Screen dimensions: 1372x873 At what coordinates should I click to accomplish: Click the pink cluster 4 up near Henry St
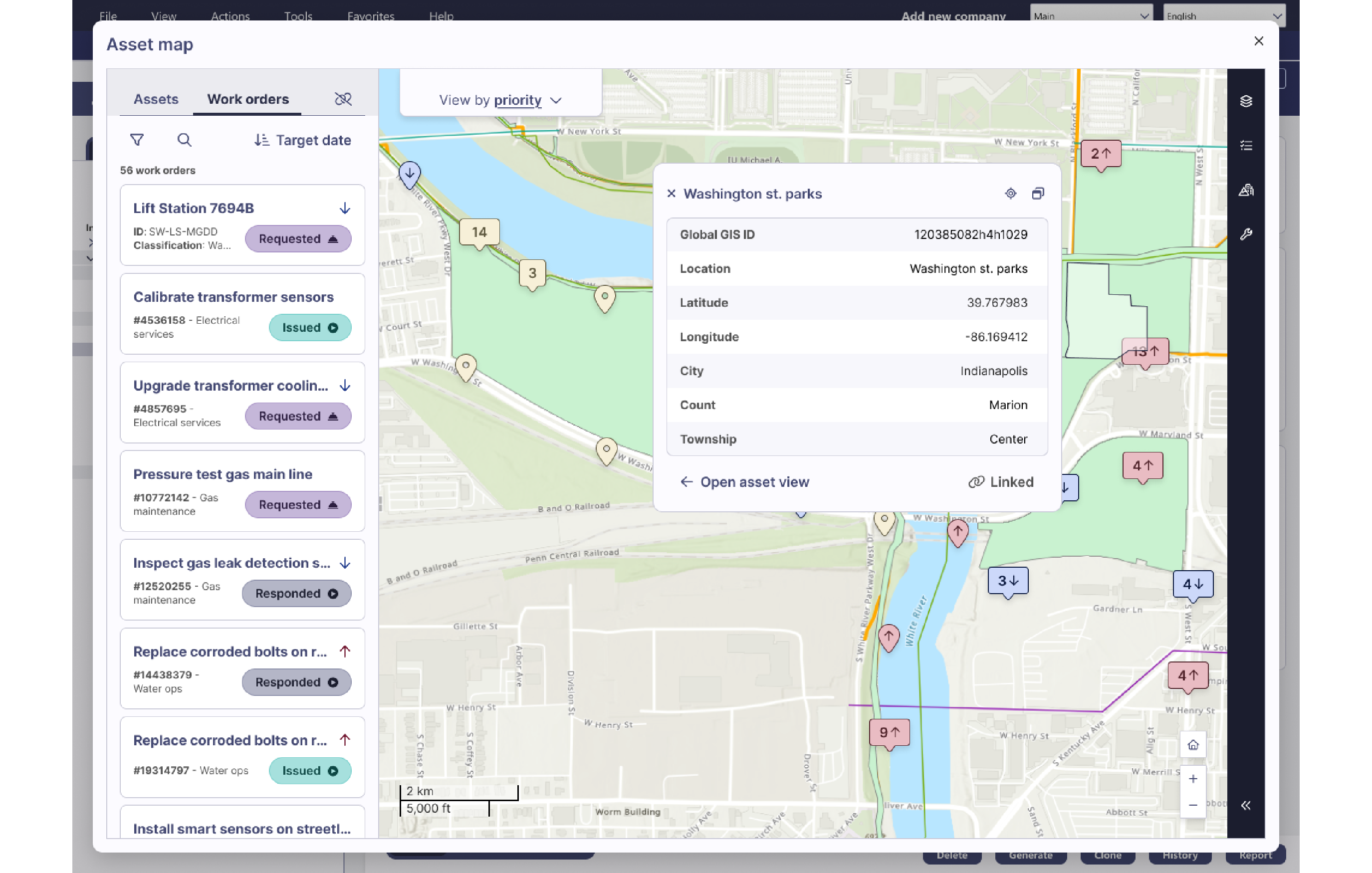[x=1187, y=676]
